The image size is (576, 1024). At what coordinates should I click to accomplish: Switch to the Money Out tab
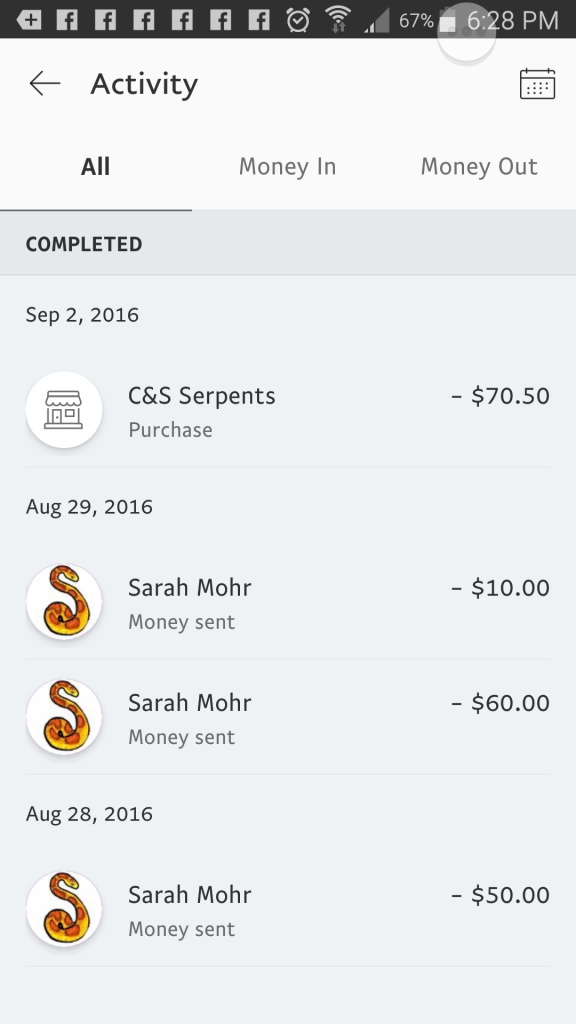click(x=479, y=167)
